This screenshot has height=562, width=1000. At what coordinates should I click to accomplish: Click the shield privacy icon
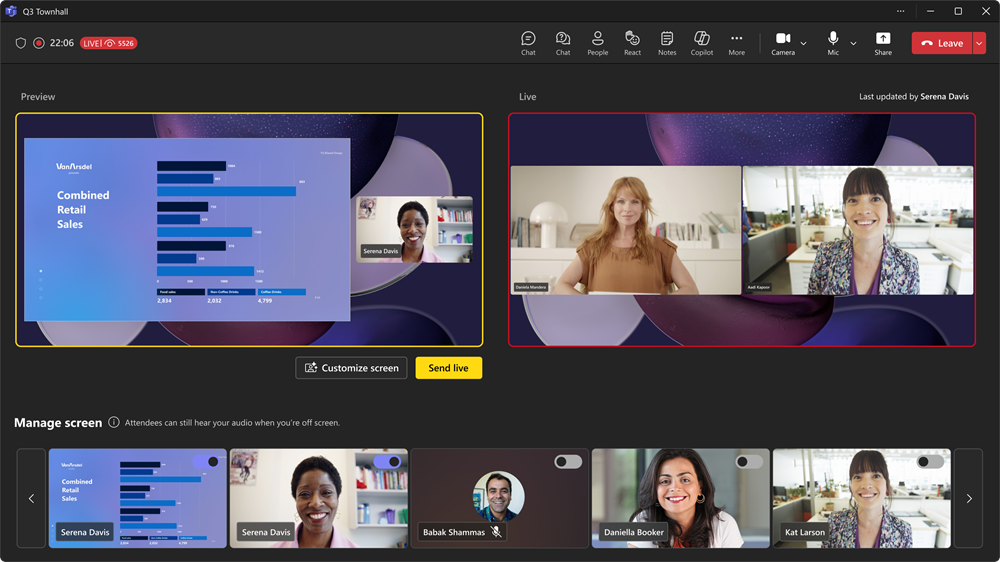(20, 43)
